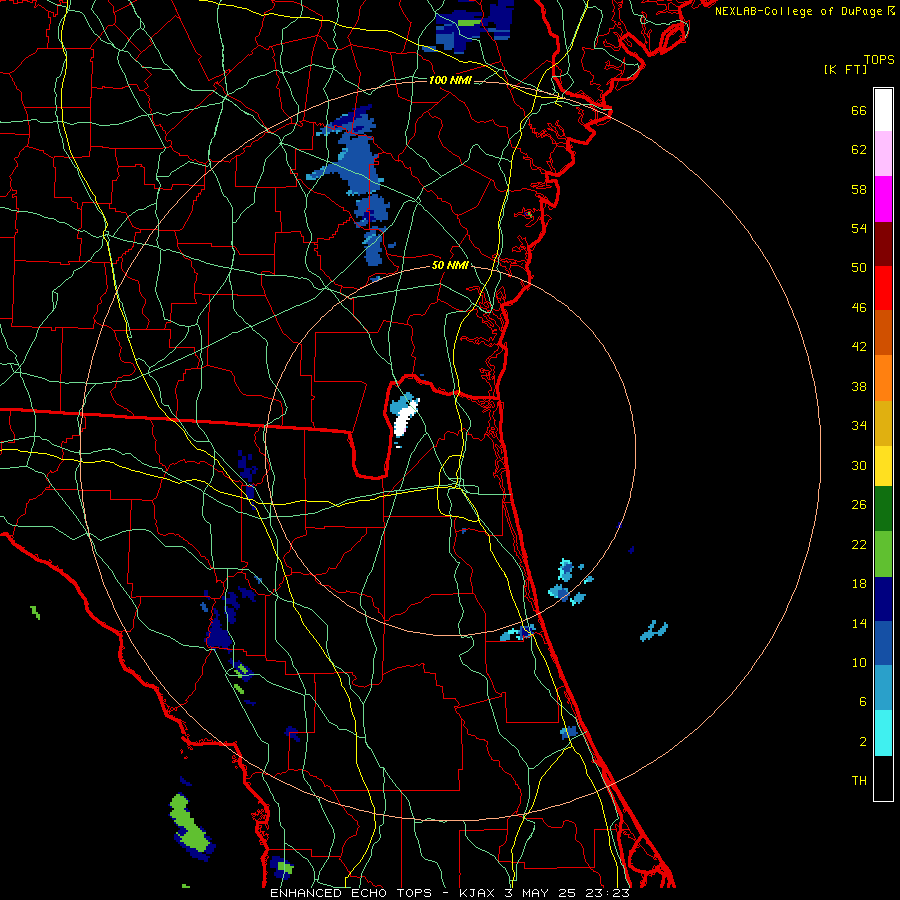Click the light green legend swatch
This screenshot has height=900, width=900.
click(x=883, y=554)
